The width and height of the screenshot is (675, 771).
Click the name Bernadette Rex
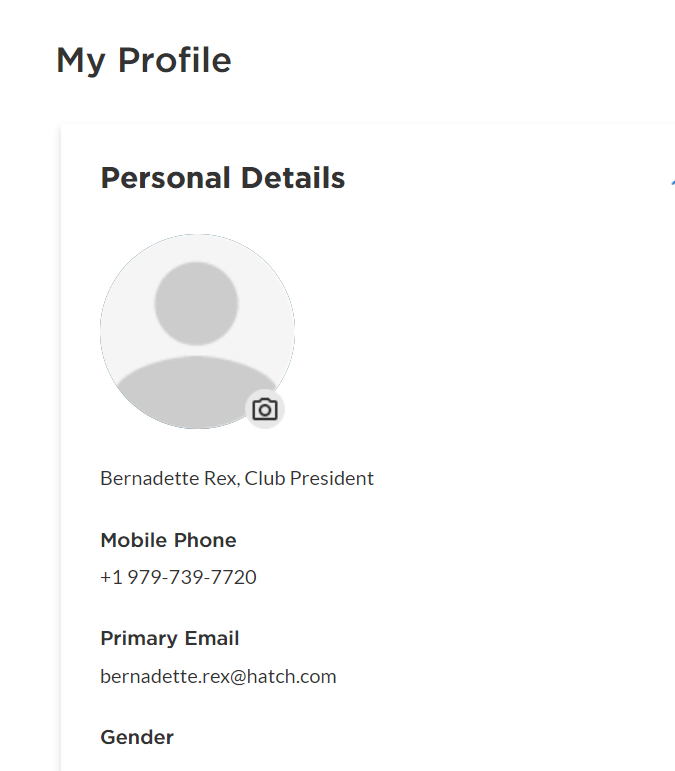coord(170,478)
